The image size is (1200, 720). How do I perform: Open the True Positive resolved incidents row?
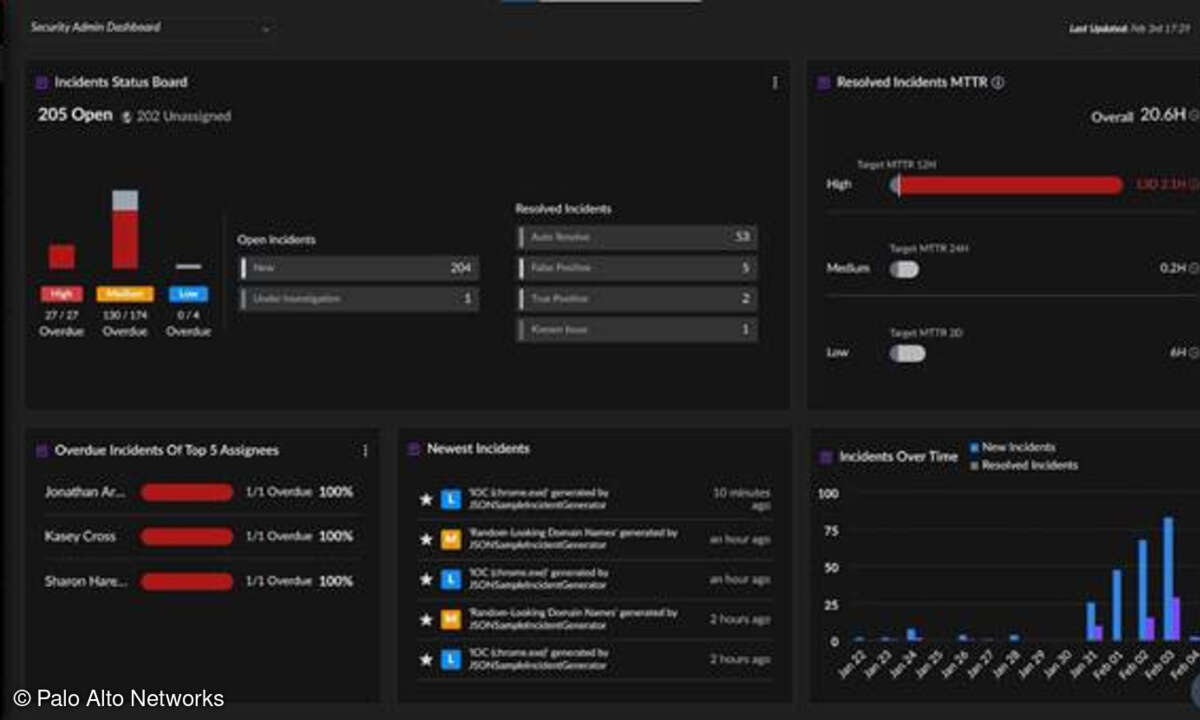tap(637, 299)
